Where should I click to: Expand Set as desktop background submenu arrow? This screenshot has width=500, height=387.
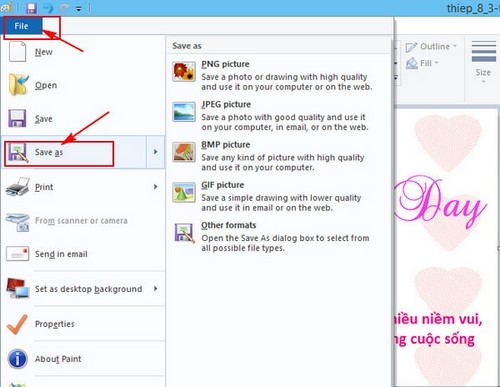pyautogui.click(x=156, y=288)
